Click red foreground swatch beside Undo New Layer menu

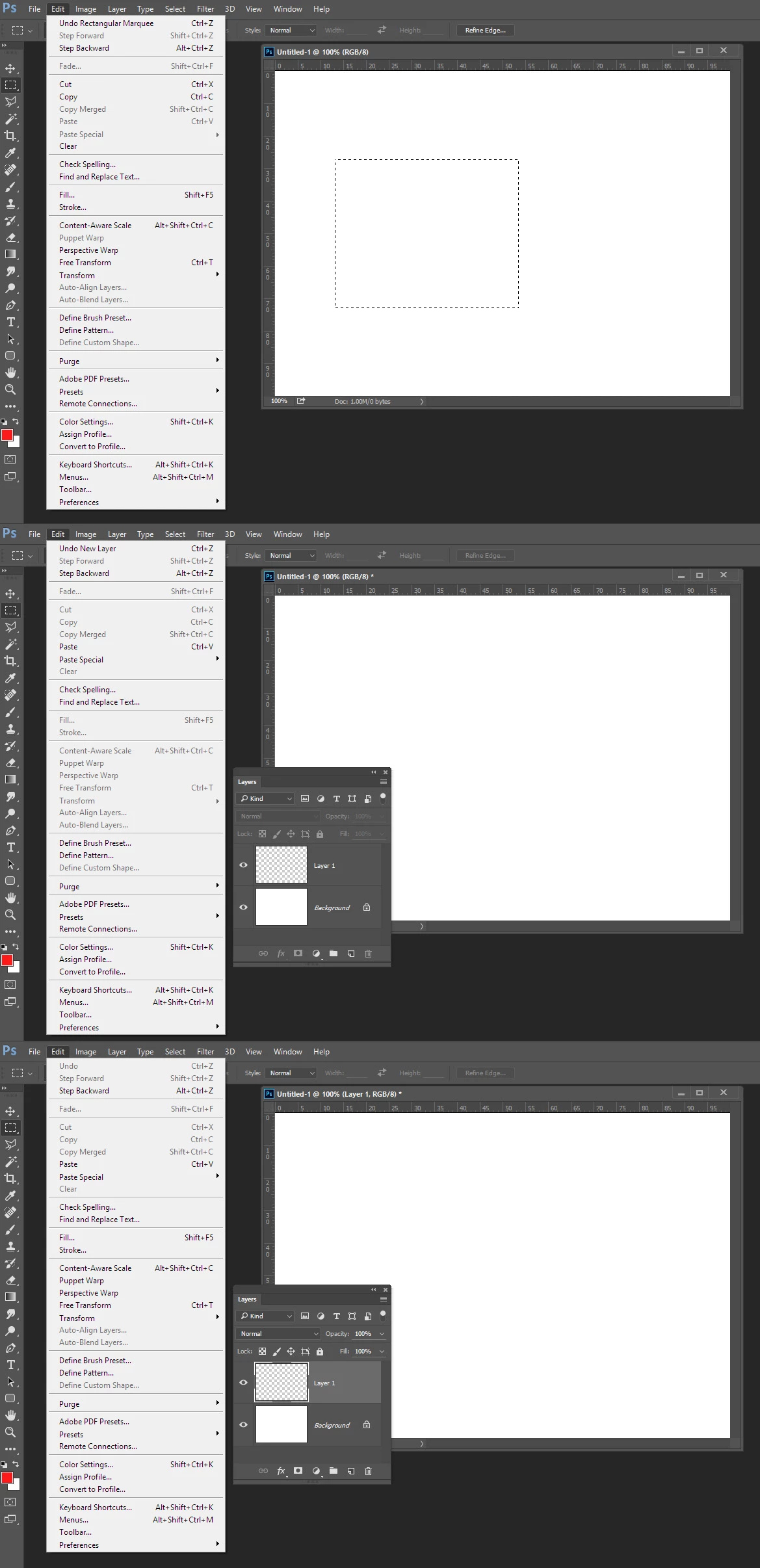tap(7, 960)
